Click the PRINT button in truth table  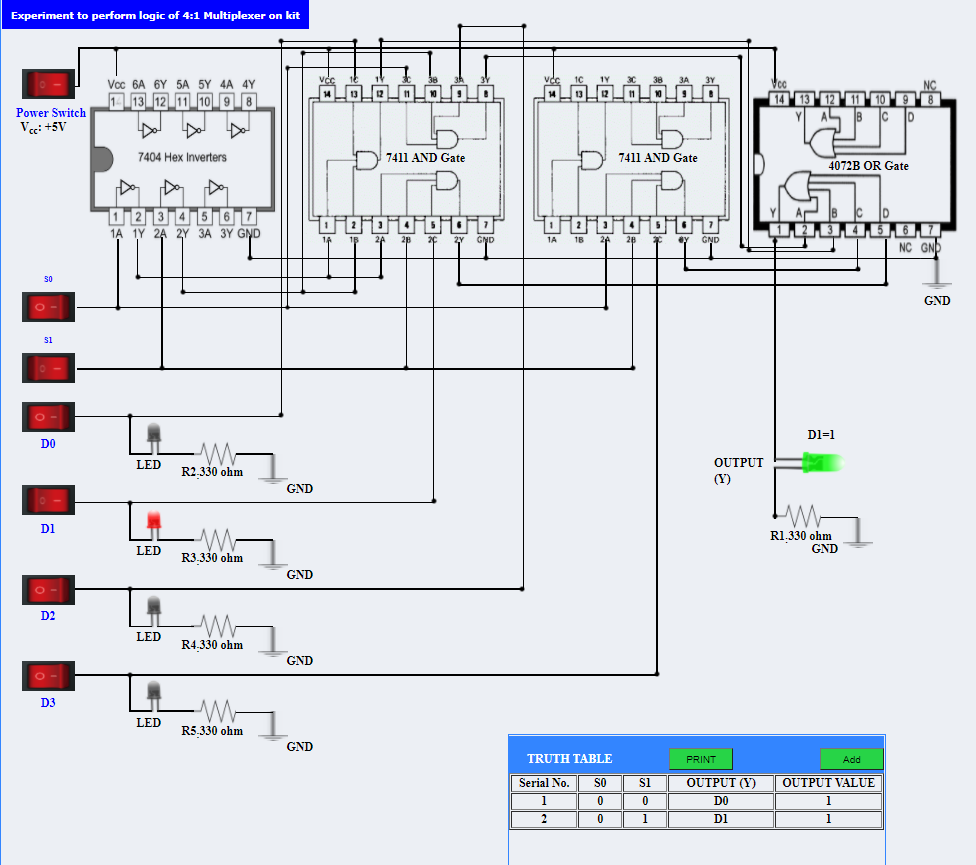coord(701,759)
